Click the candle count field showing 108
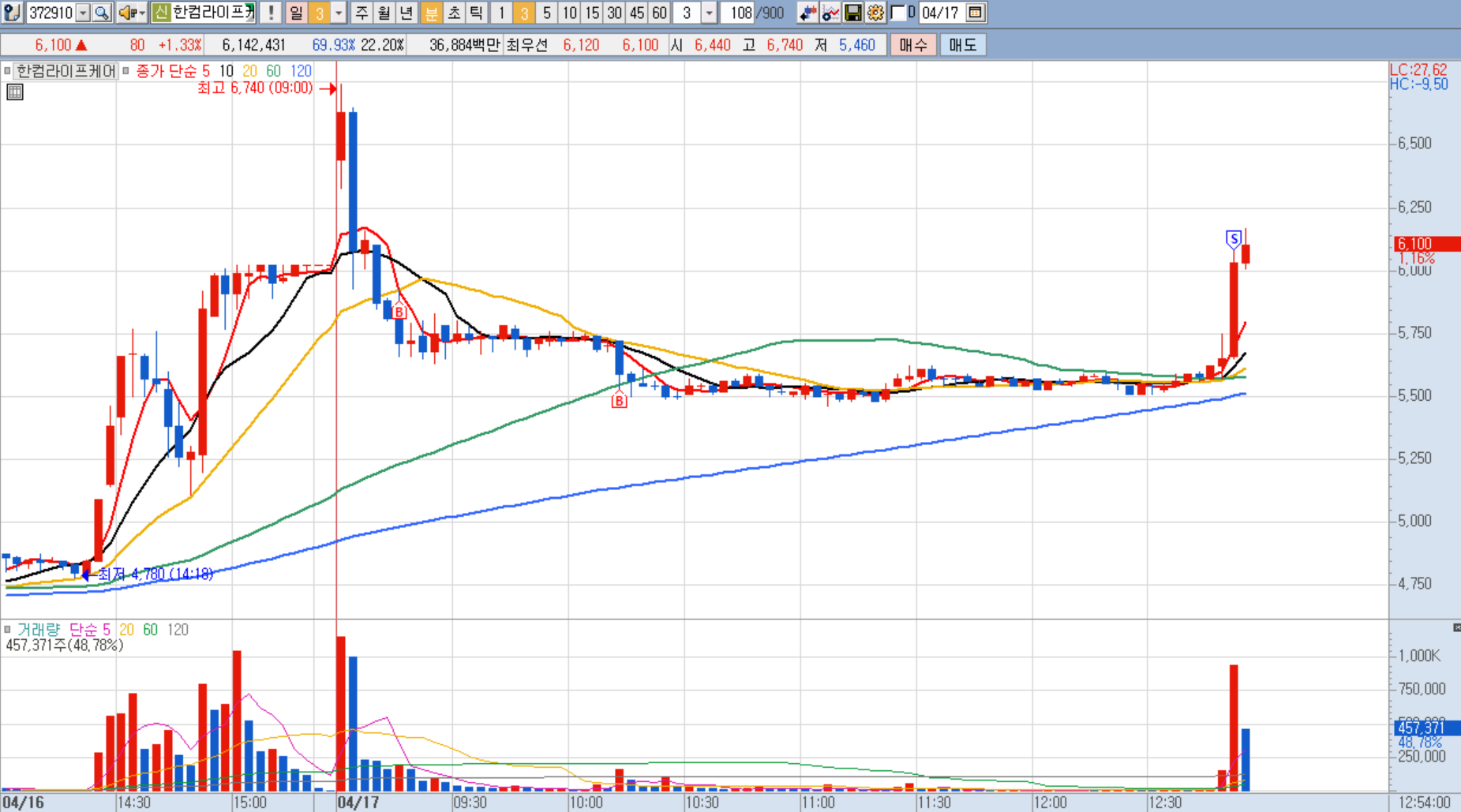This screenshot has height=812, width=1461. (739, 13)
